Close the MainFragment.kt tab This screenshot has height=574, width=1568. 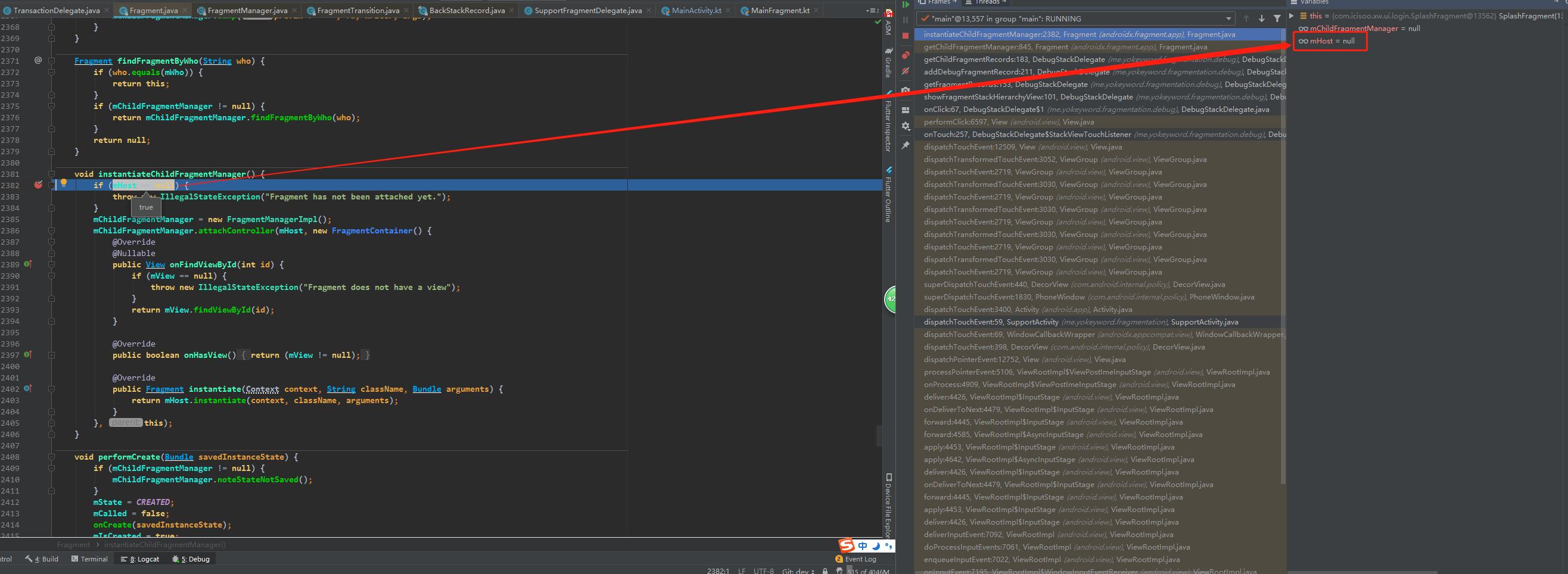coord(816,10)
